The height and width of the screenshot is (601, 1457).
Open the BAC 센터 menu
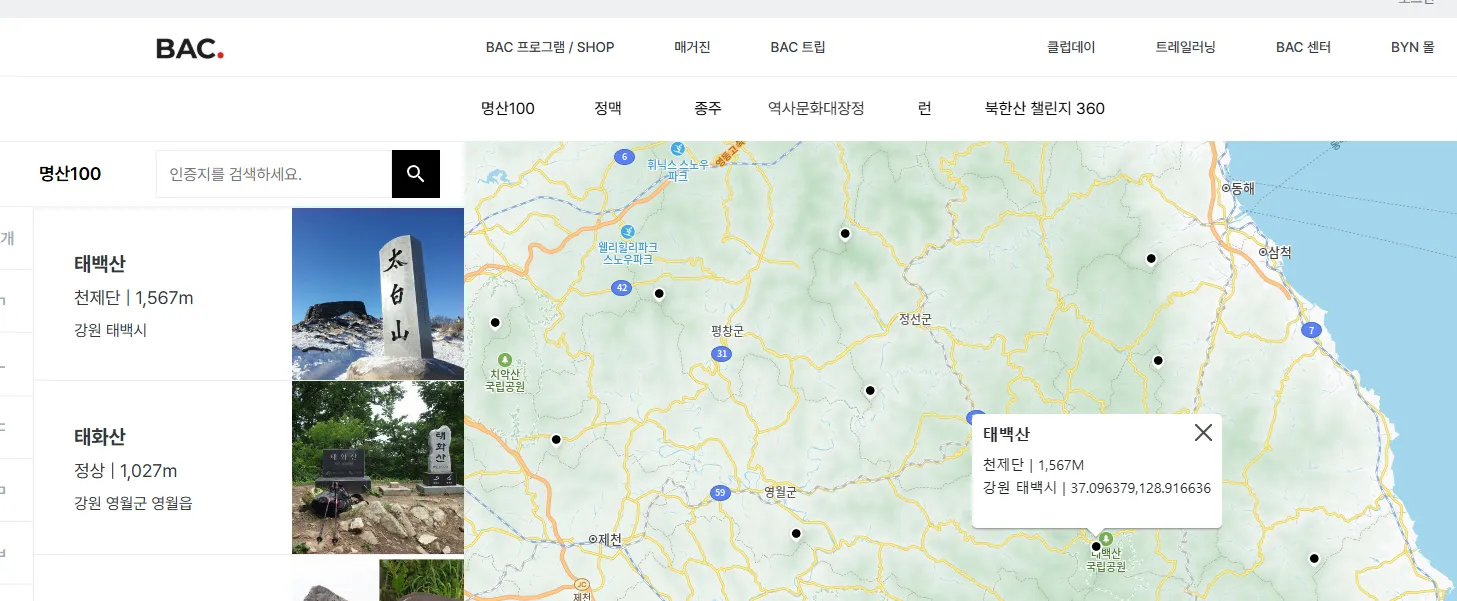tap(1303, 47)
